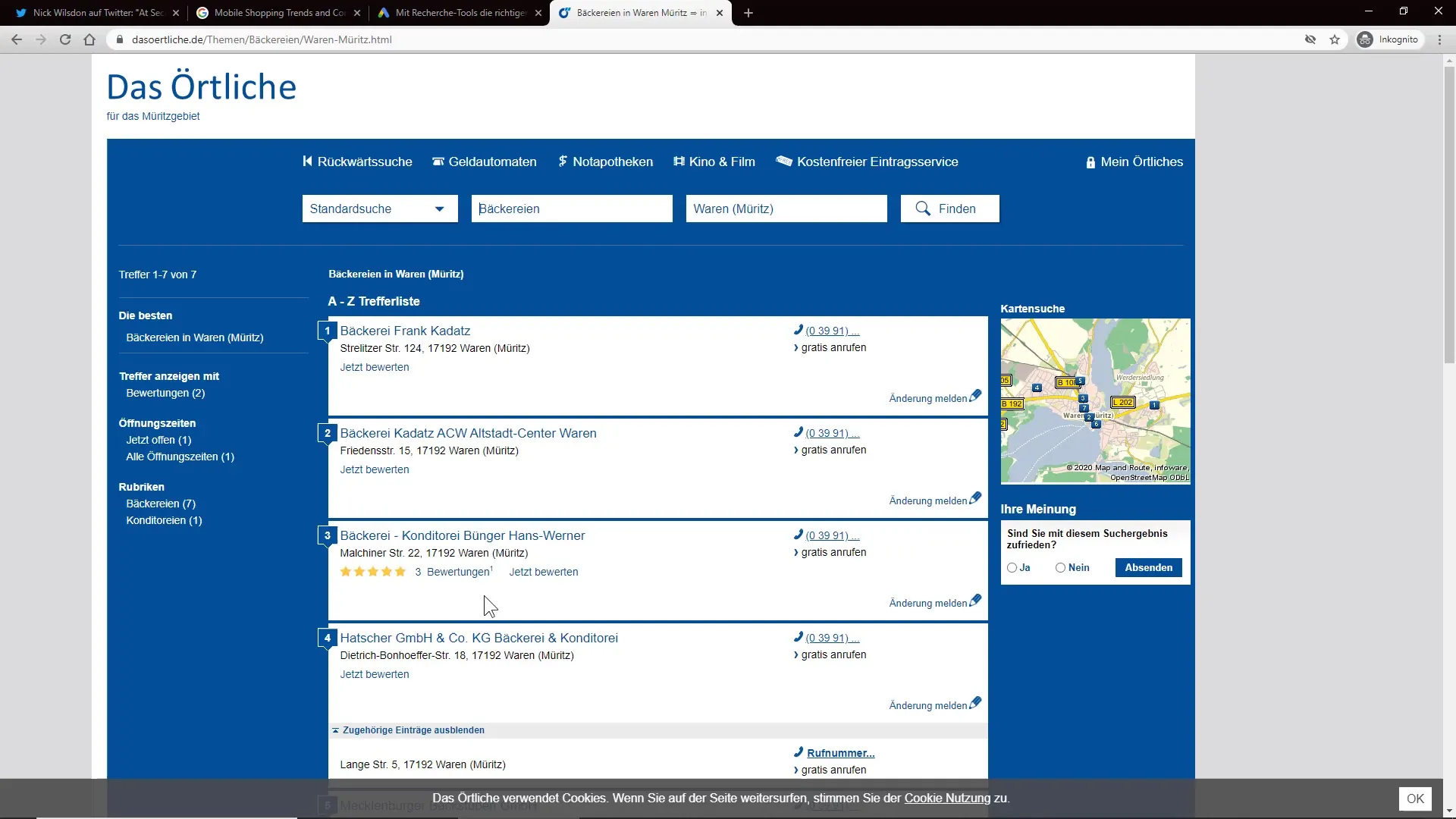Filter by Jetzt offen (1)
This screenshot has height=819, width=1456.
pyautogui.click(x=158, y=440)
